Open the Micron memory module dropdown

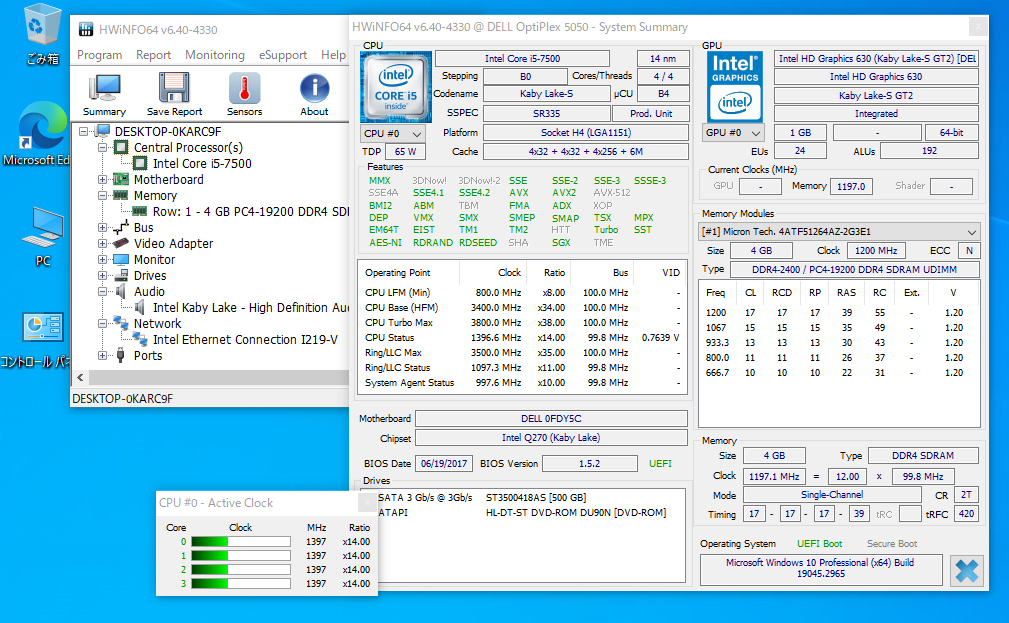click(840, 232)
